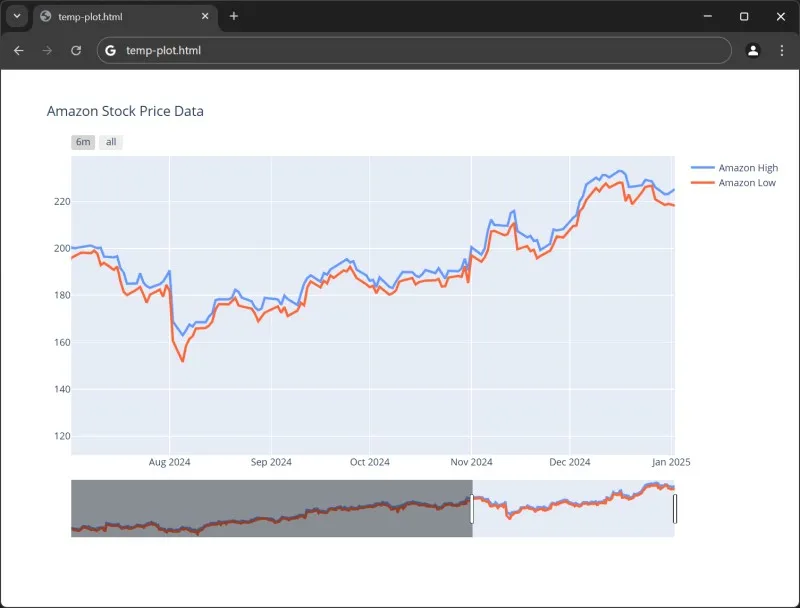Click the left range slider handle
The image size is (800, 608).
472,509
